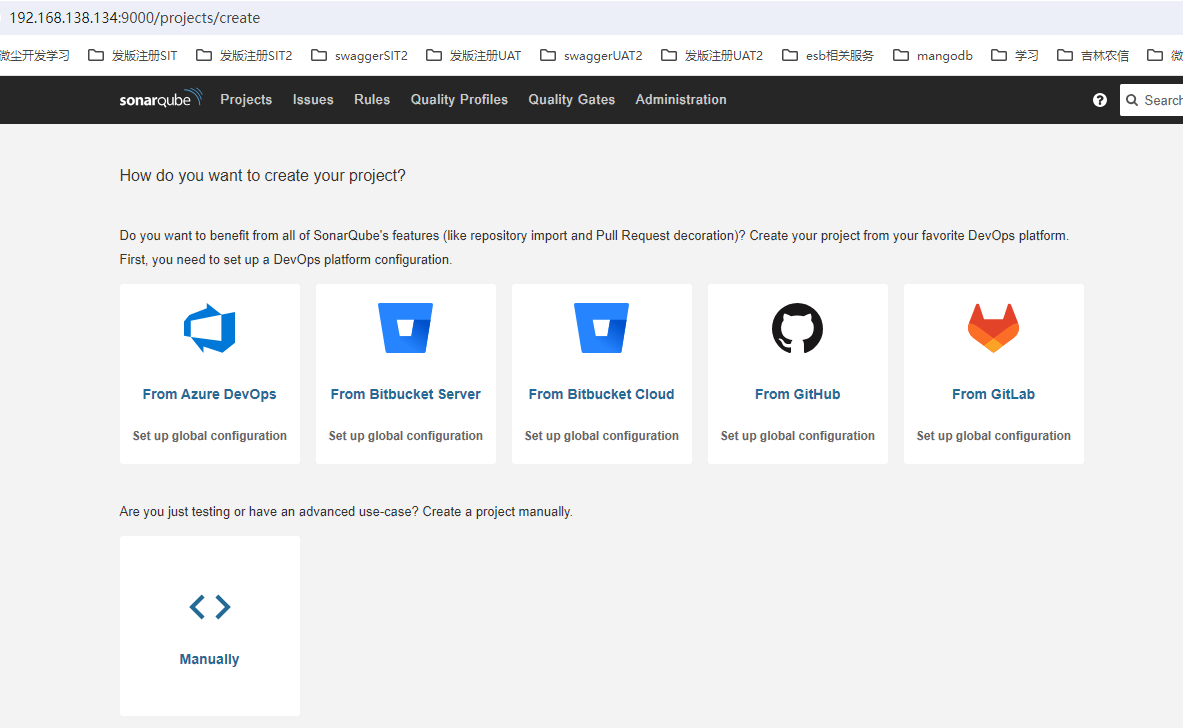Set up global configuration for Bitbucket Server

tap(405, 436)
